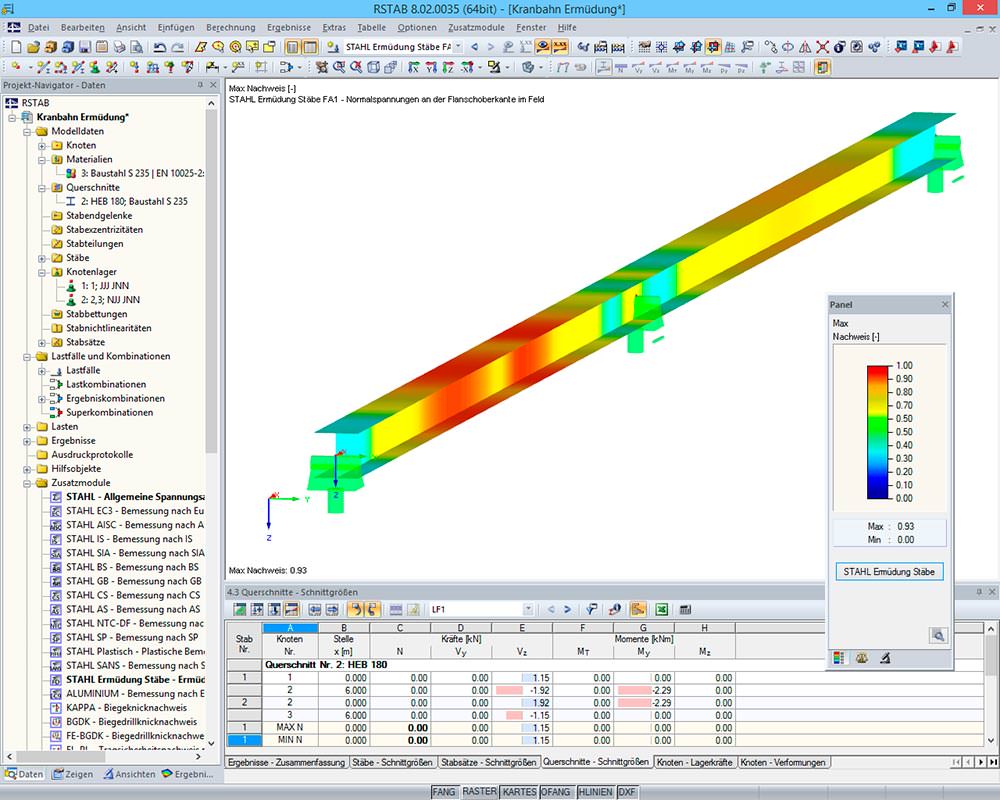Open a file with the folder icon
This screenshot has height=800, width=1000.
click(x=33, y=47)
